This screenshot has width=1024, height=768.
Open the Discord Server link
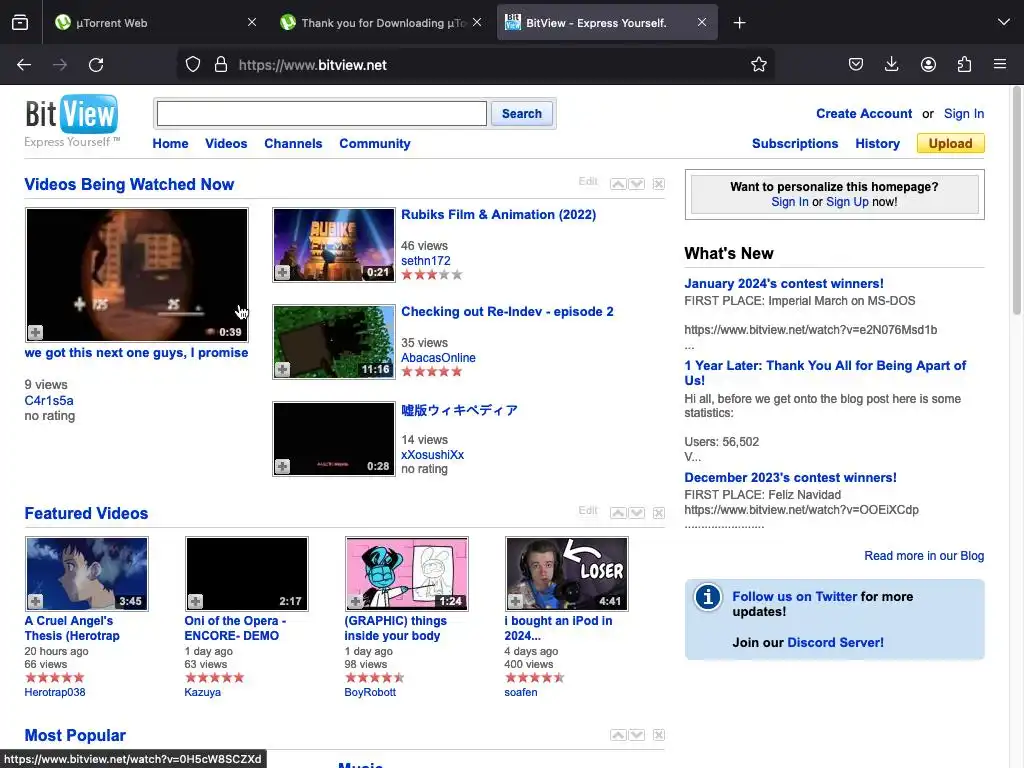coord(835,643)
